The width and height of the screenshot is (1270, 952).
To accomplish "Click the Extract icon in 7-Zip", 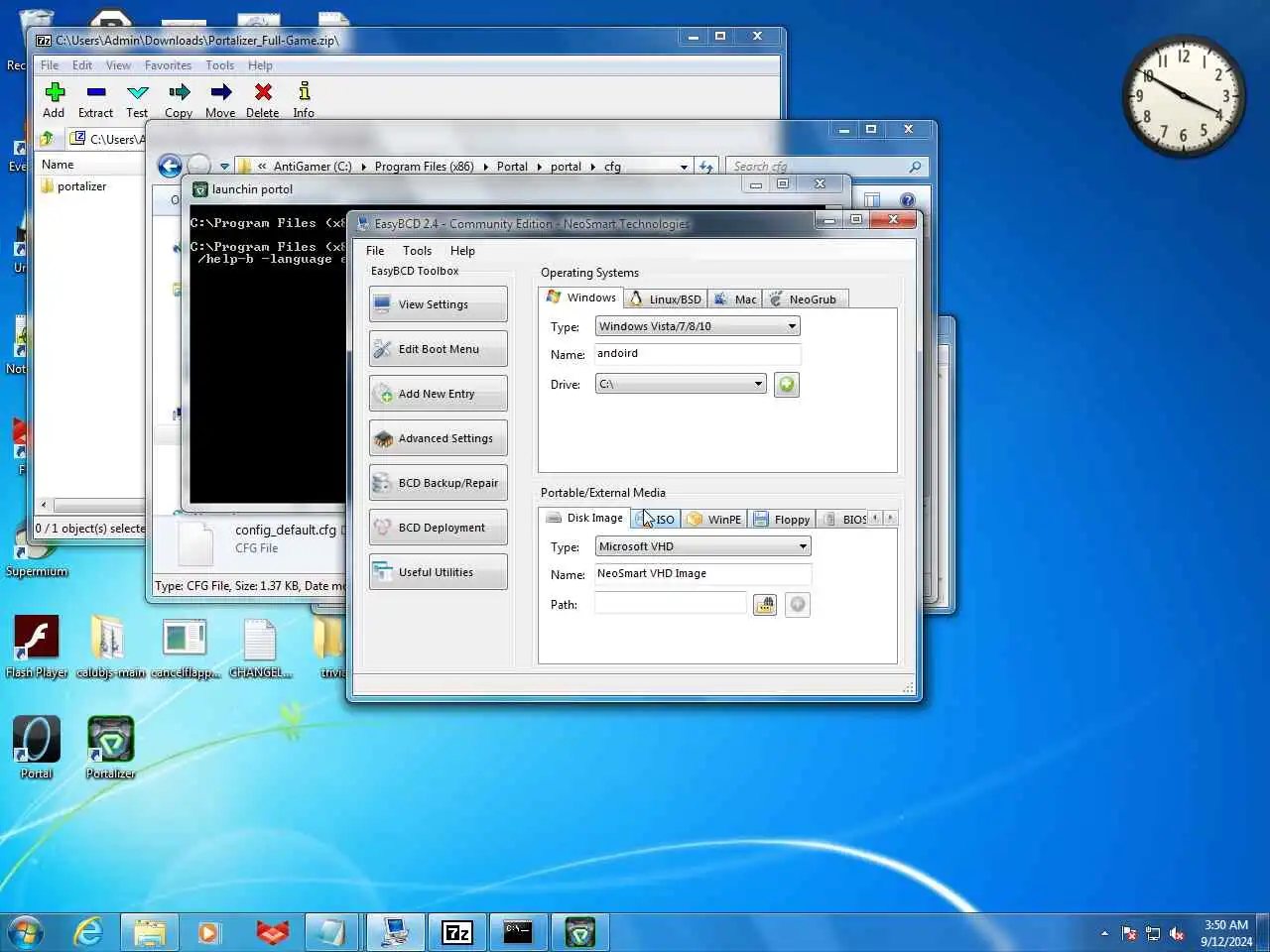I will (96, 92).
